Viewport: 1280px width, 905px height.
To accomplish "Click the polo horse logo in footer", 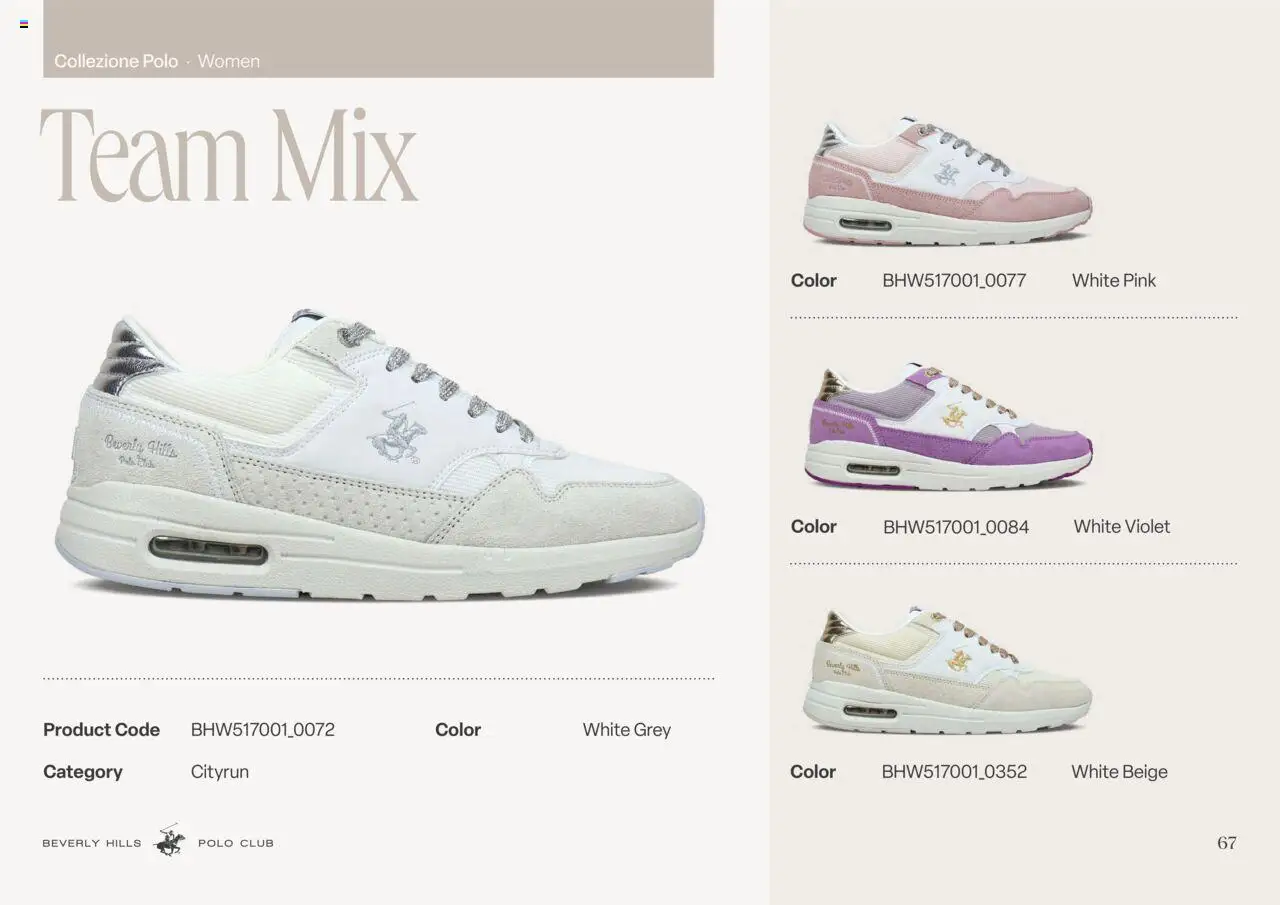I will [169, 841].
